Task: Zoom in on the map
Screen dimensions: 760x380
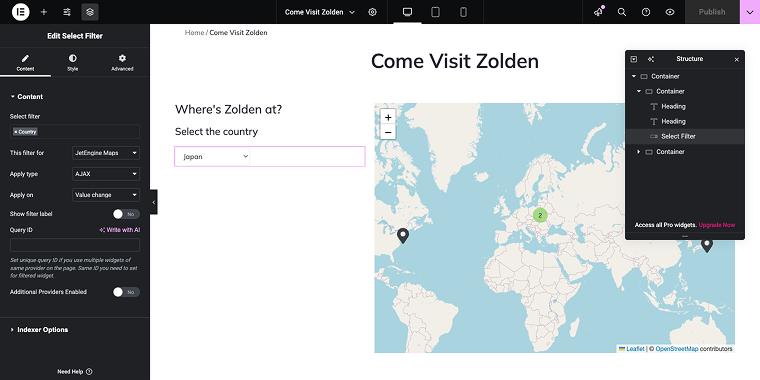Action: [x=388, y=117]
